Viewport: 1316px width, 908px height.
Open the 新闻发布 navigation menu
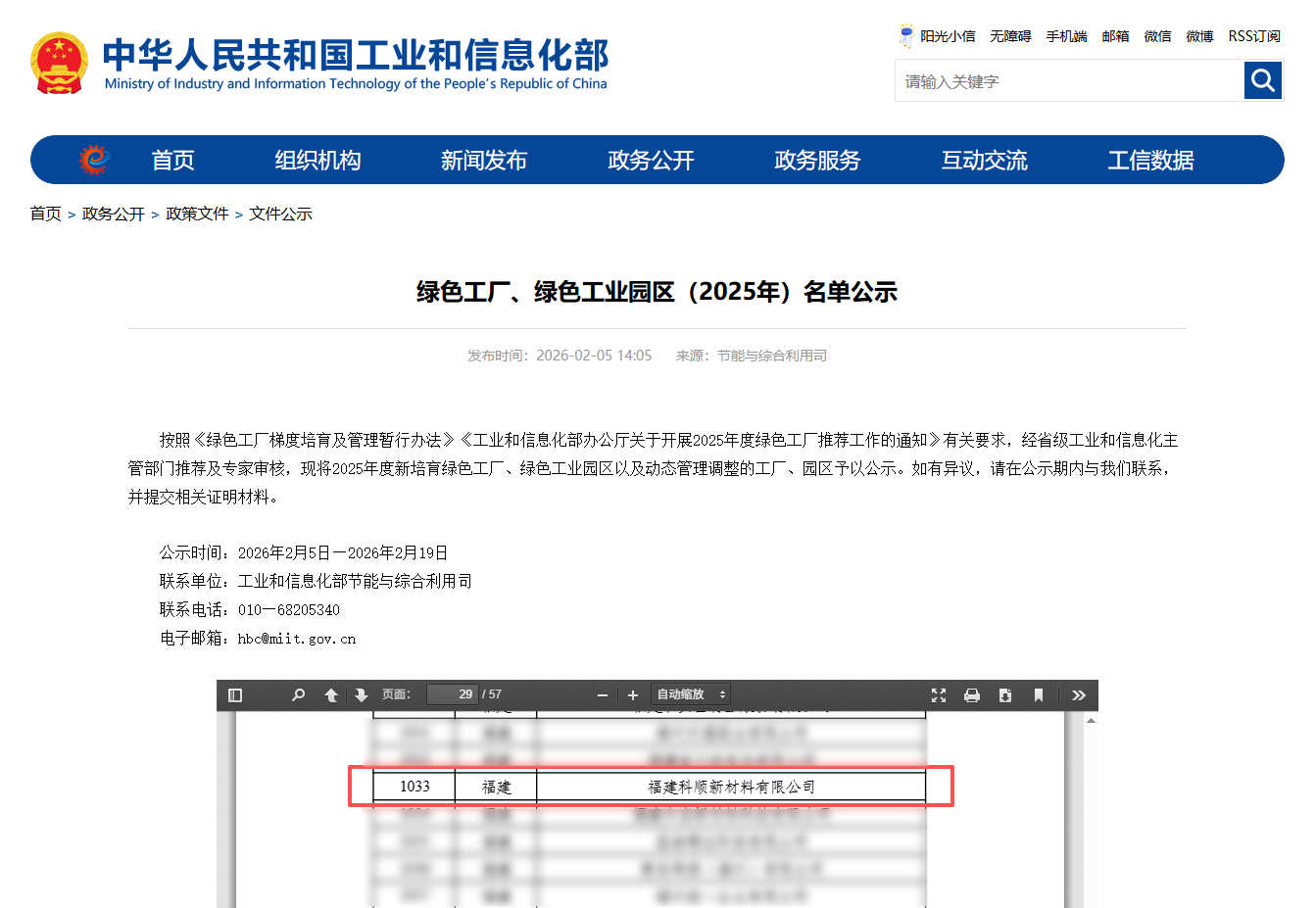[x=484, y=160]
